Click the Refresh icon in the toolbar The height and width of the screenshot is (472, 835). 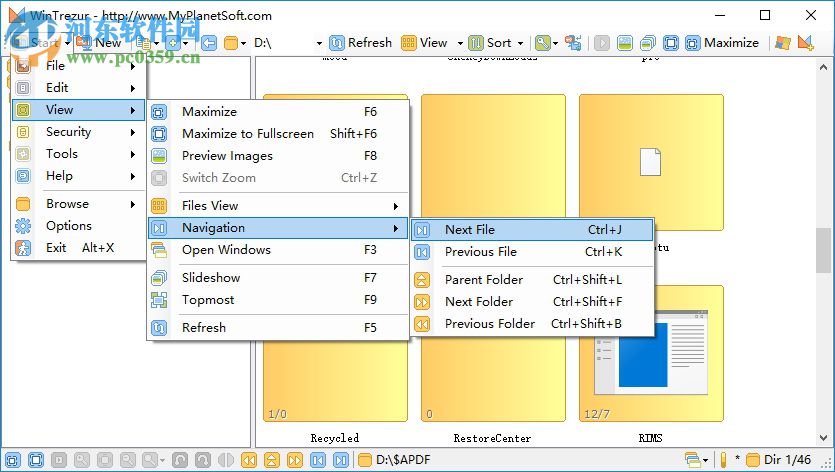coord(337,43)
